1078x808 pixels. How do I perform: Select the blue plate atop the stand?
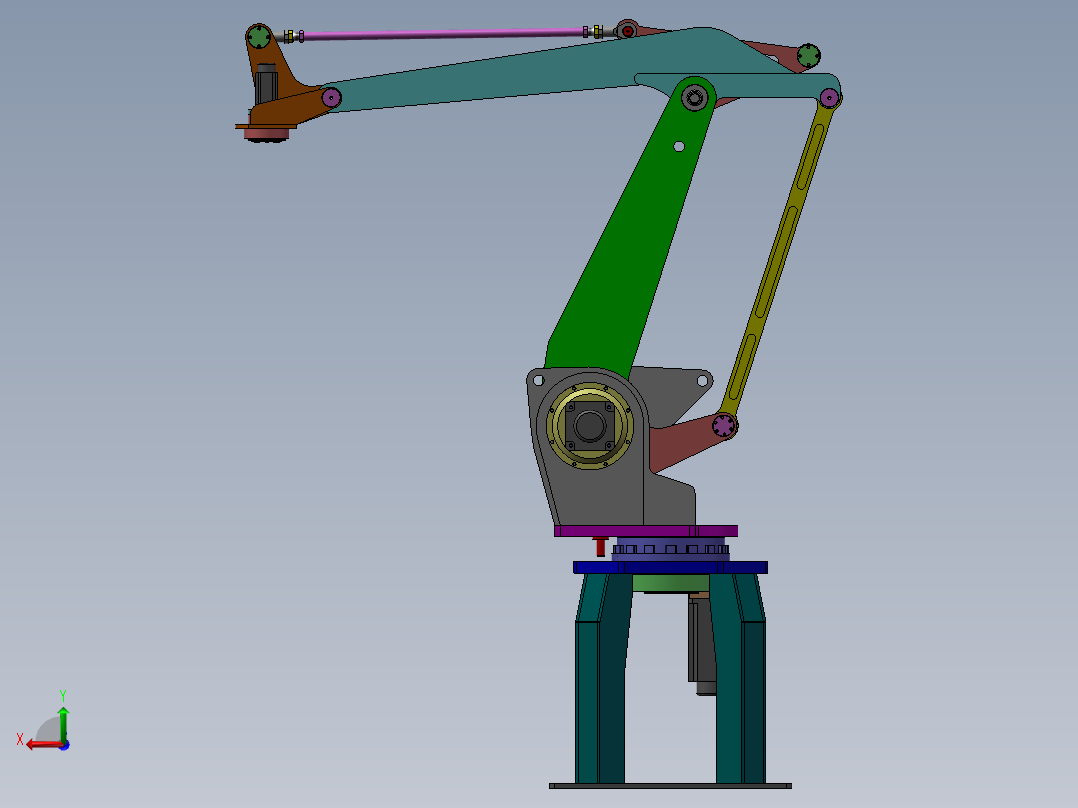pos(670,567)
